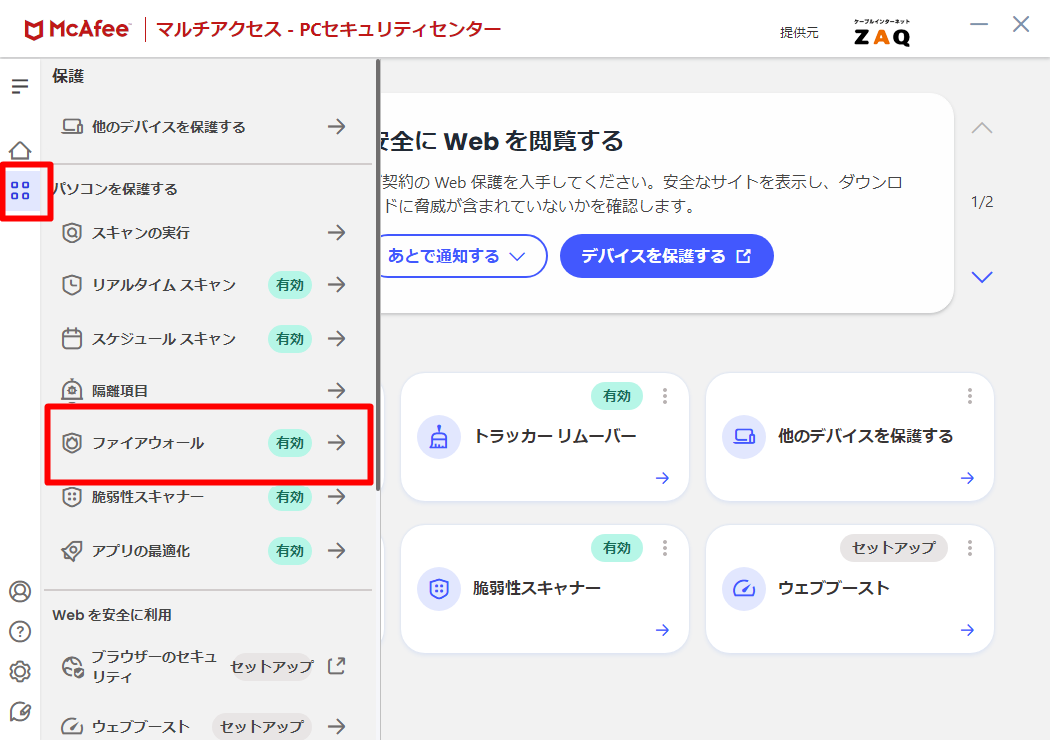Open the four-squares protection menu icon
The height and width of the screenshot is (740, 1050).
pyautogui.click(x=20, y=191)
